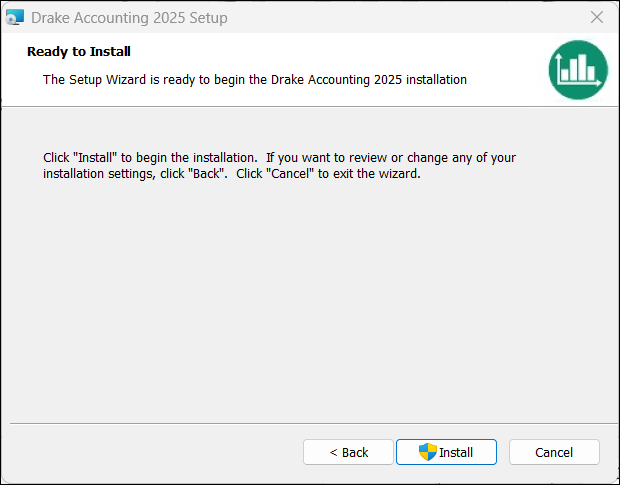Close the Drake Accounting 2025 Setup window
Screen dimensions: 620x485
(x=597, y=17)
